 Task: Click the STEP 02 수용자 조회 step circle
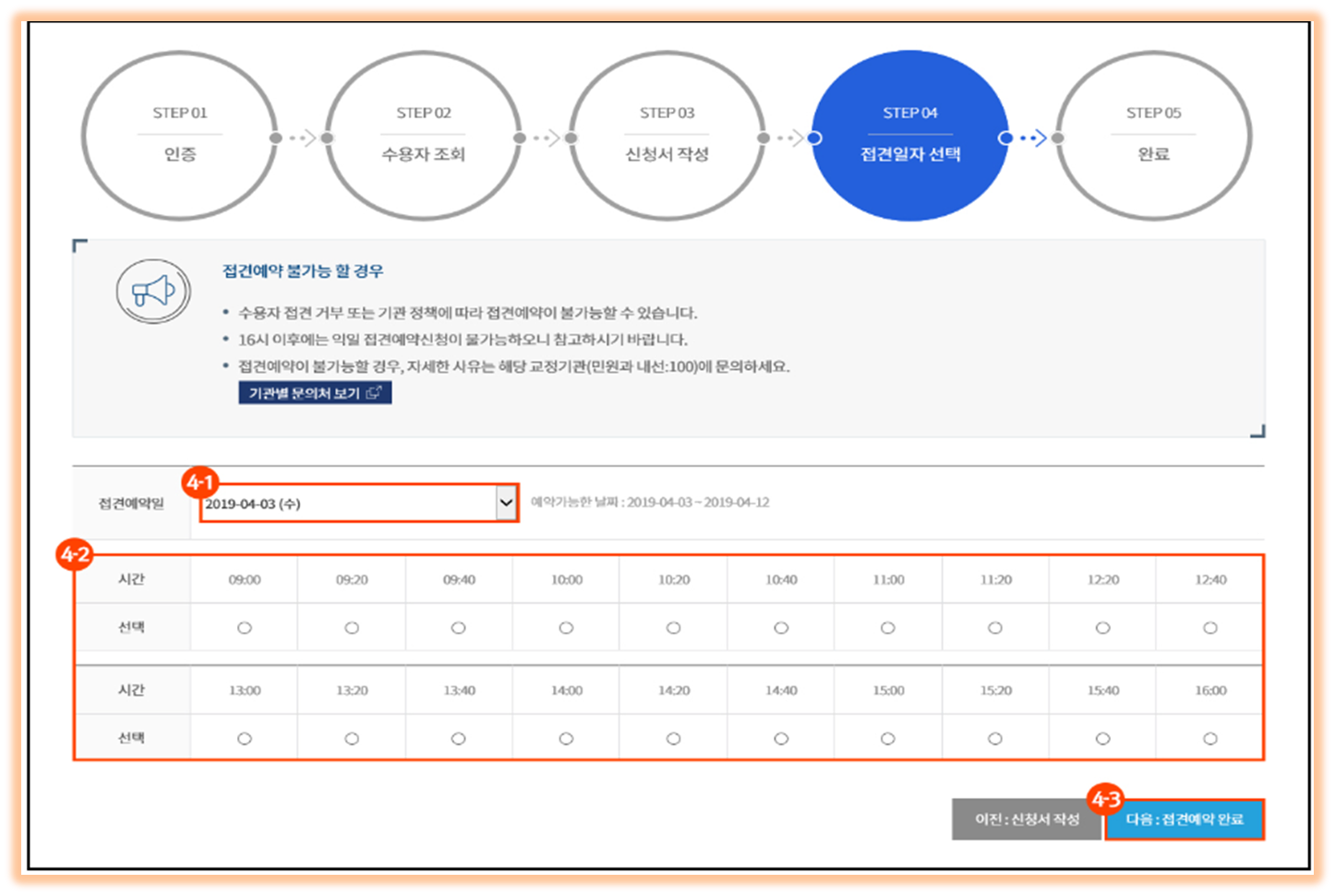point(423,135)
